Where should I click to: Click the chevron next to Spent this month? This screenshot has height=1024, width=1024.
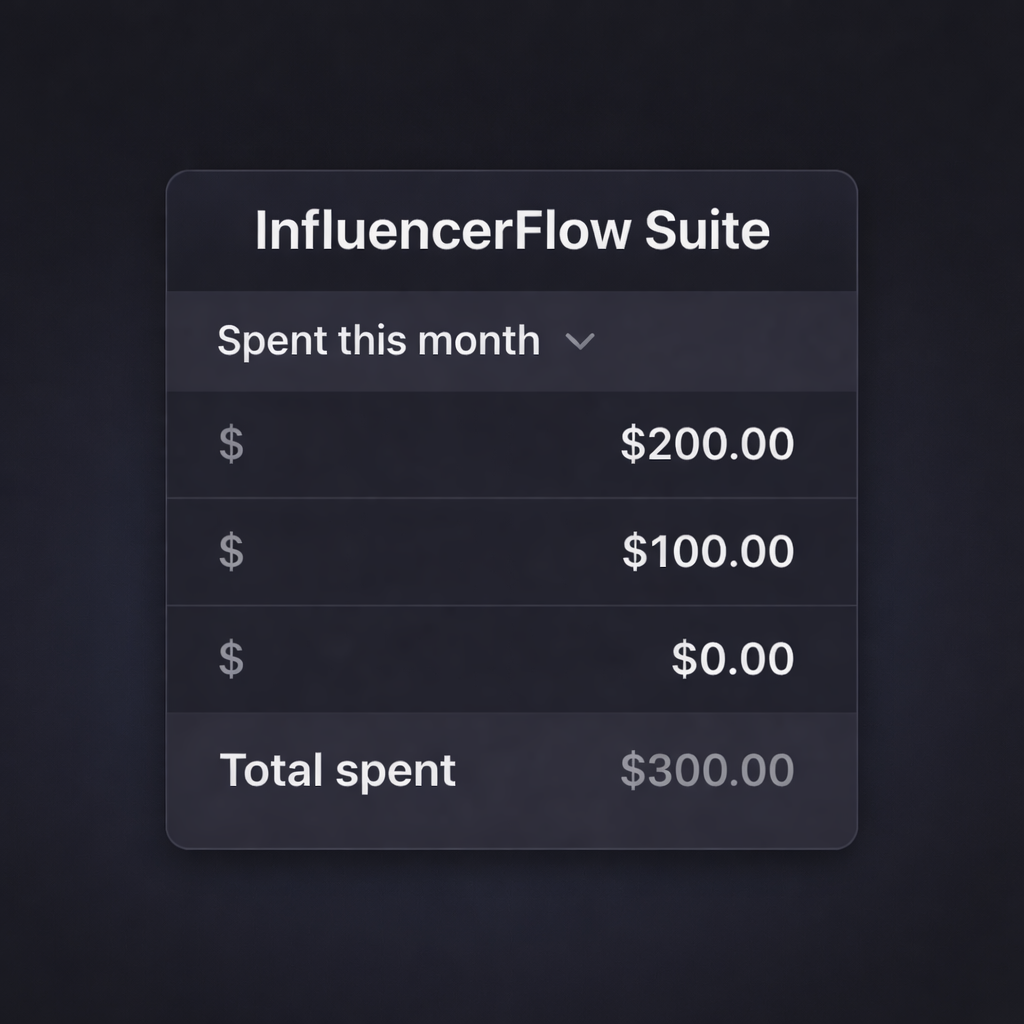pos(580,341)
